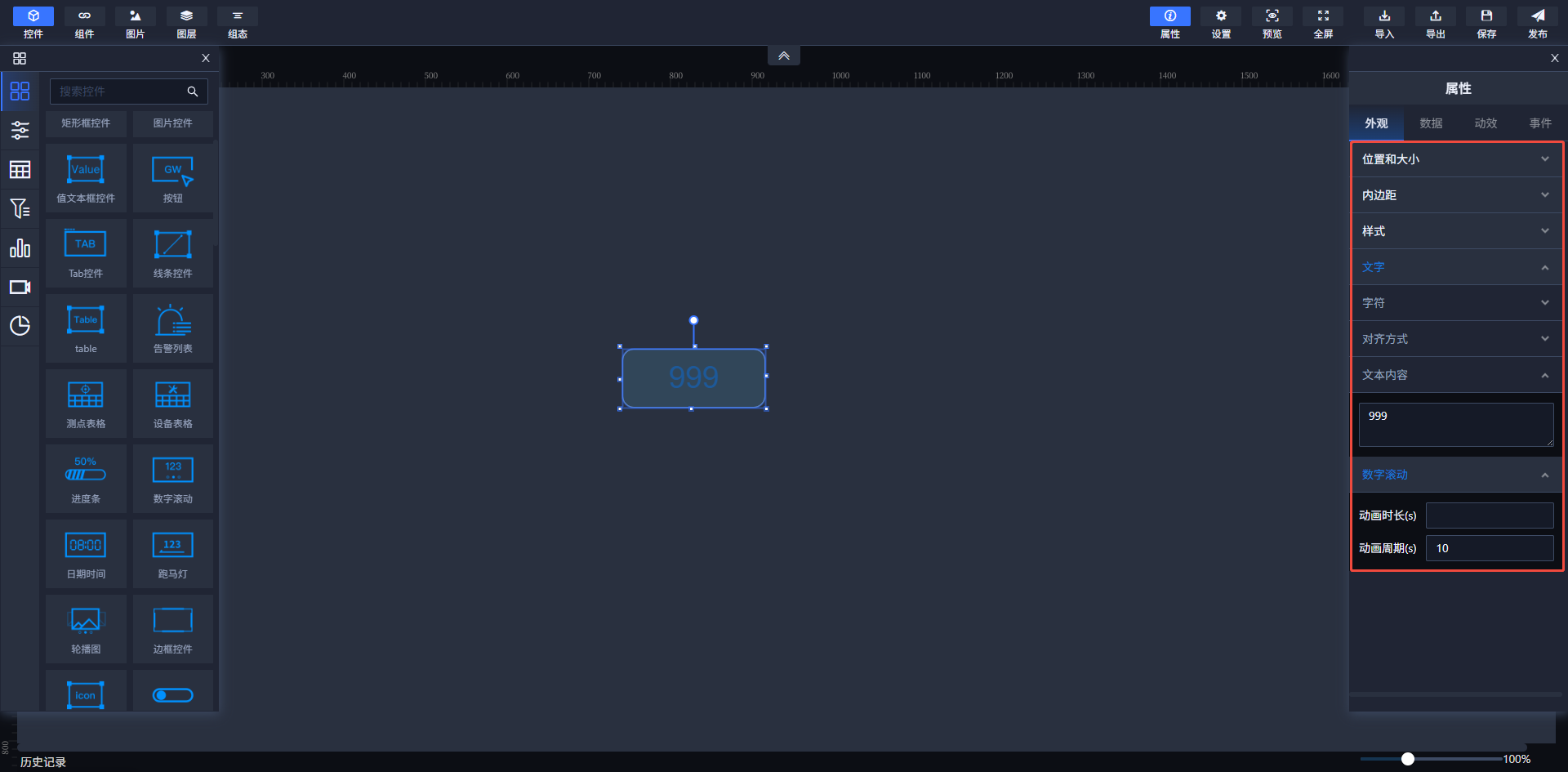Click the 历史记录 history label
The image size is (1568, 772).
tap(43, 761)
